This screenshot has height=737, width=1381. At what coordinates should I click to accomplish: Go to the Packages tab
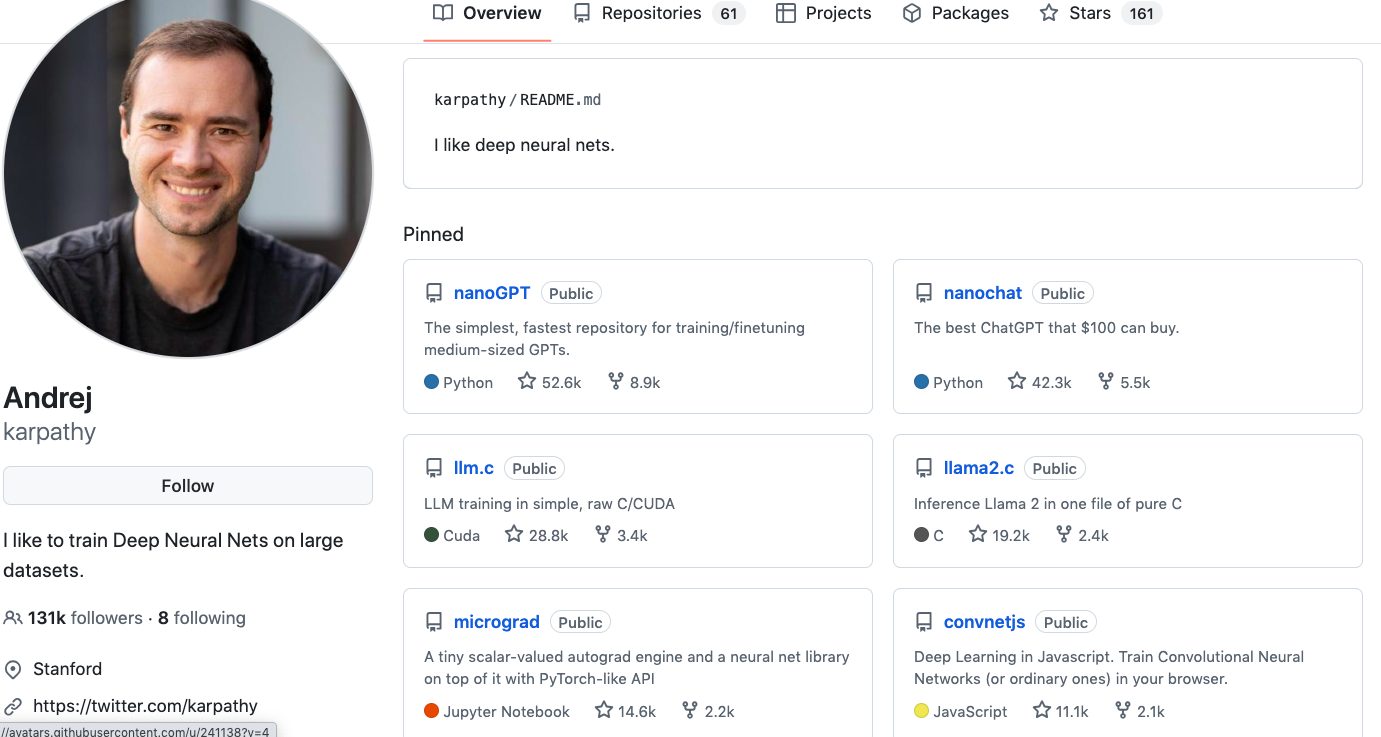coord(969,13)
